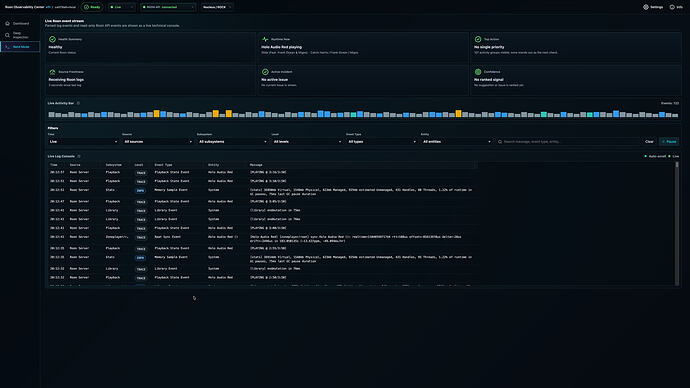Sort by the Level column header
Screen dimensions: 690x388
pos(139,165)
